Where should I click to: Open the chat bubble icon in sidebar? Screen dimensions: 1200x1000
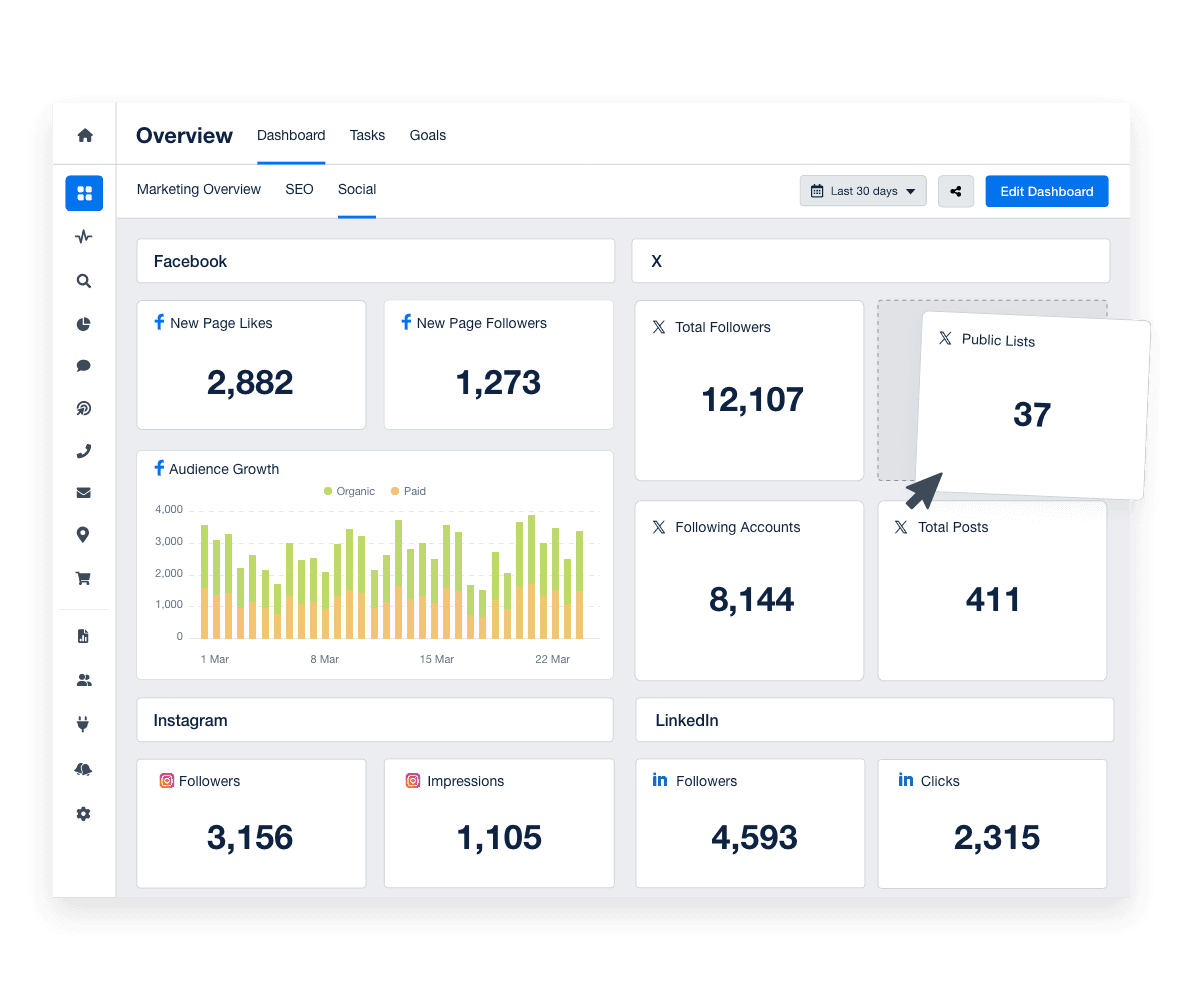point(84,366)
